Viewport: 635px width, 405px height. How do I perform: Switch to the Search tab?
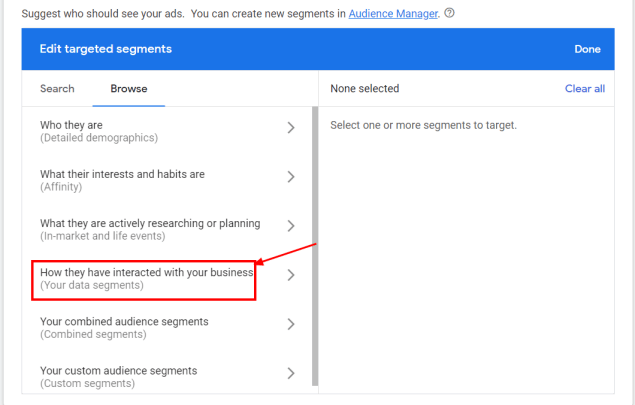pyautogui.click(x=57, y=88)
